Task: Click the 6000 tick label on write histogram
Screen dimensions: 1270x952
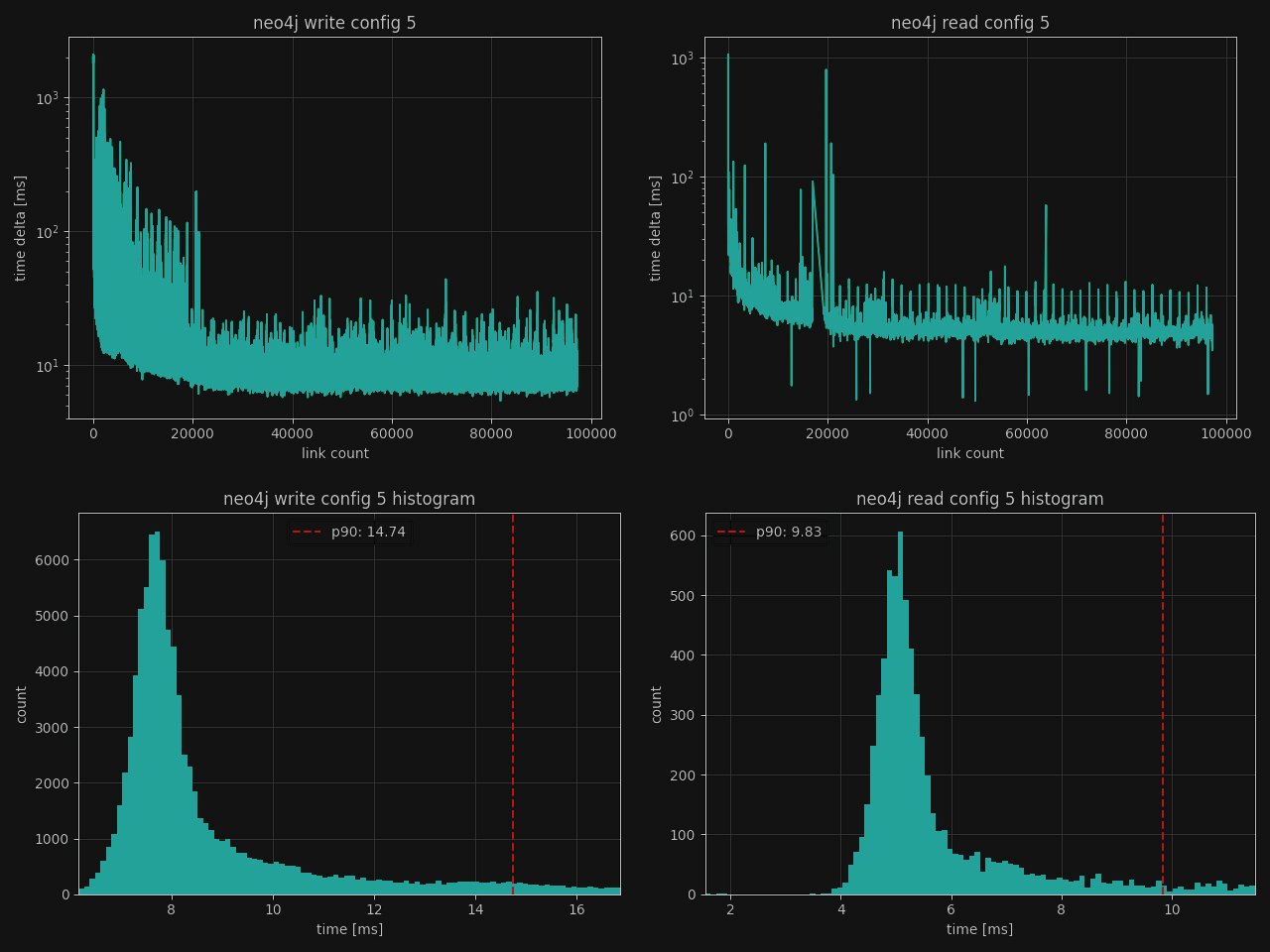Action: tap(53, 560)
